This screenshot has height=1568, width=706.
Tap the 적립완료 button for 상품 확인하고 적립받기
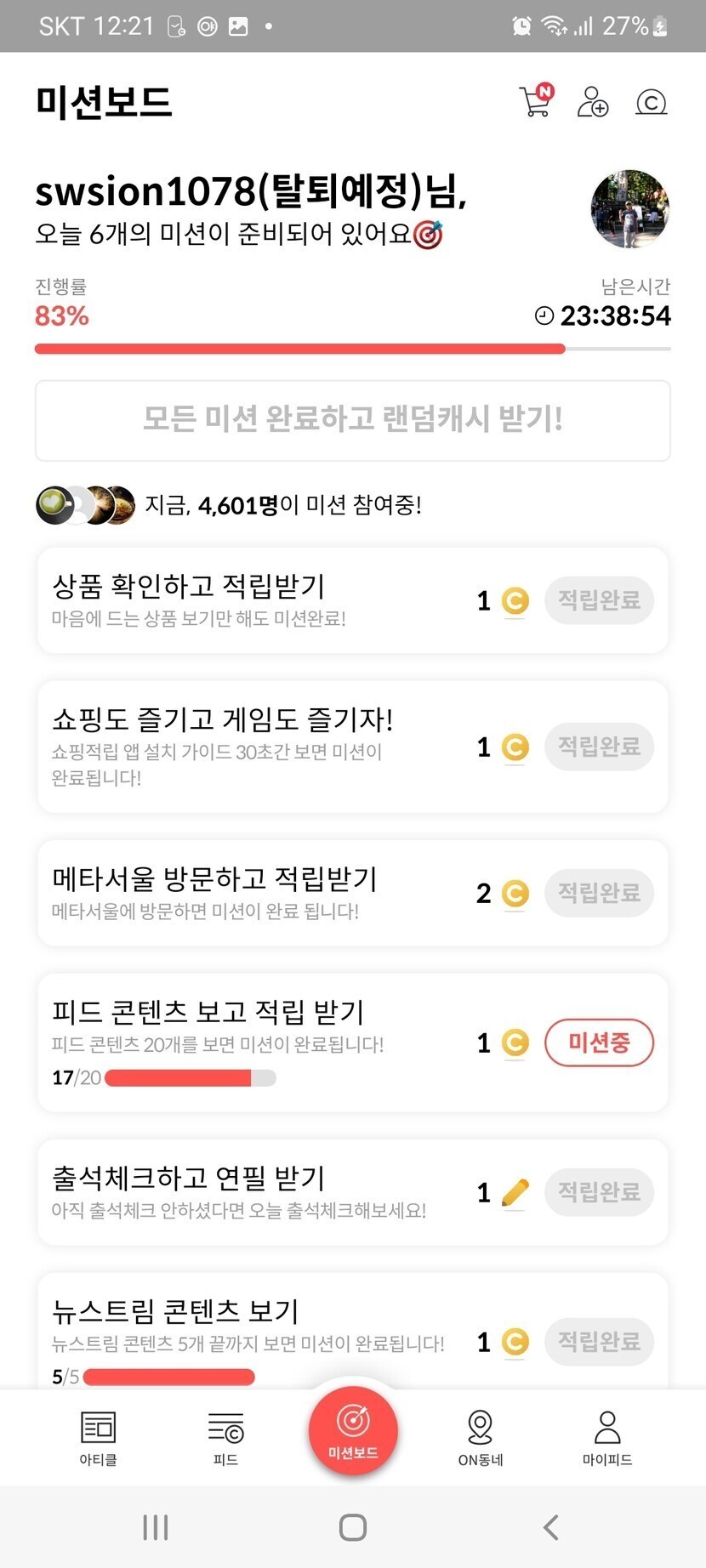[599, 600]
